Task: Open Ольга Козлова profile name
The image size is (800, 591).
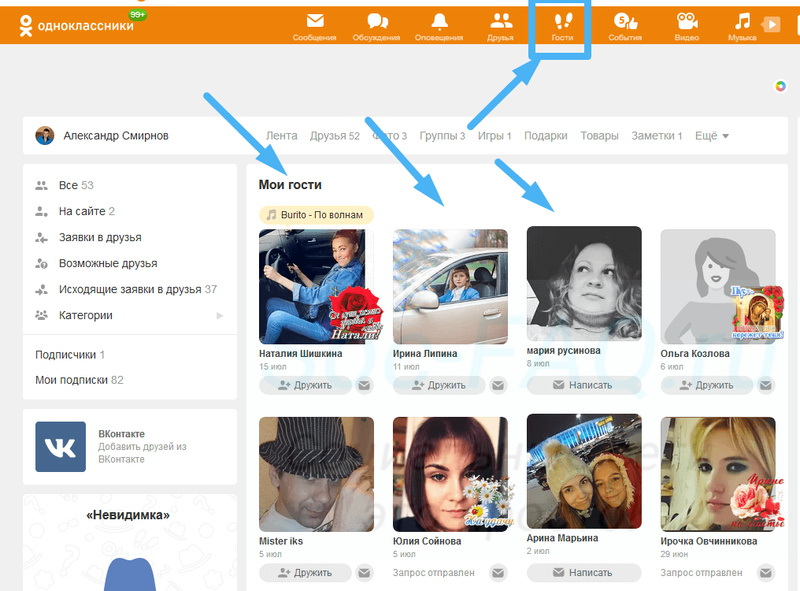Action: [x=695, y=354]
